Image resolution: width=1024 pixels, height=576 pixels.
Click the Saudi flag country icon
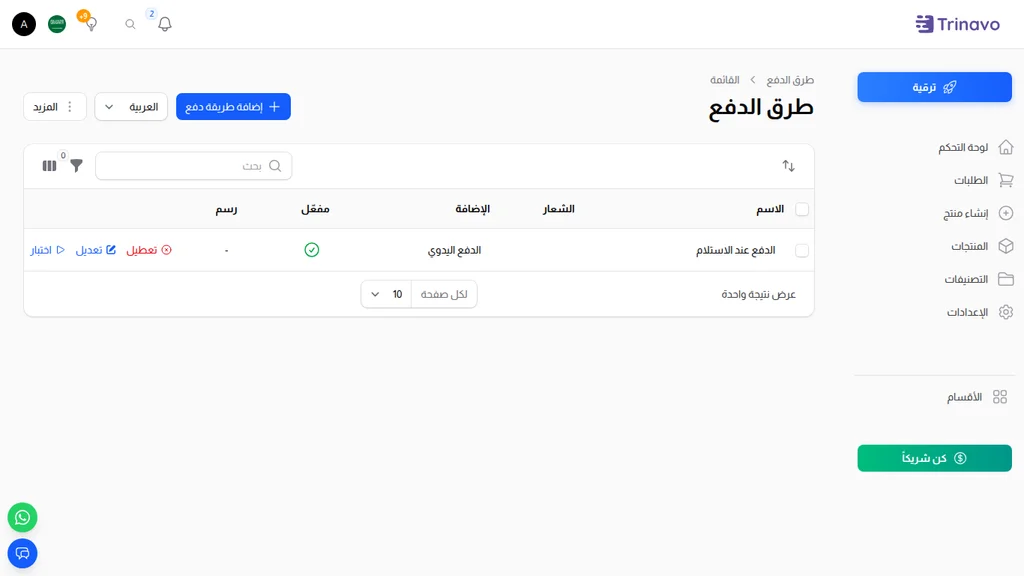[x=57, y=24]
